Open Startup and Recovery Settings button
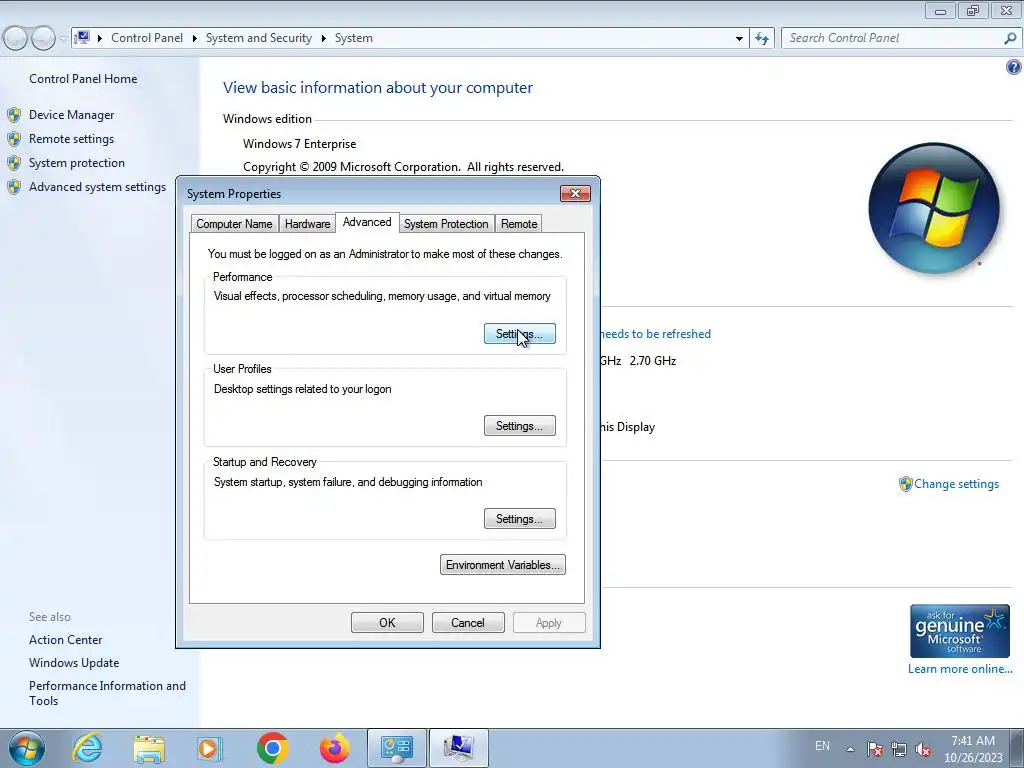The width and height of the screenshot is (1024, 768). tap(520, 519)
